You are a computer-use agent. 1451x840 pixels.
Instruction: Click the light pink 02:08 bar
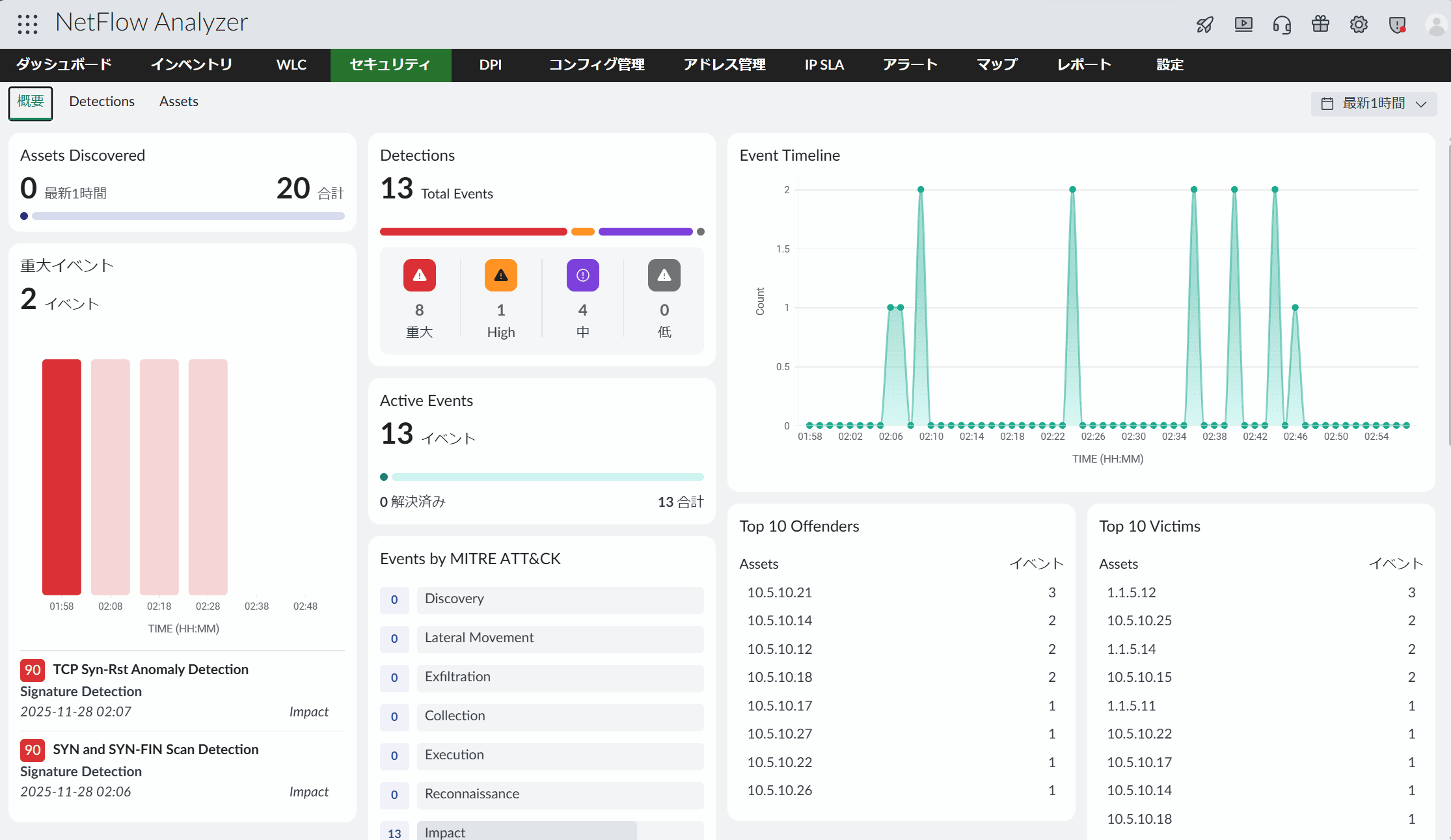(111, 477)
